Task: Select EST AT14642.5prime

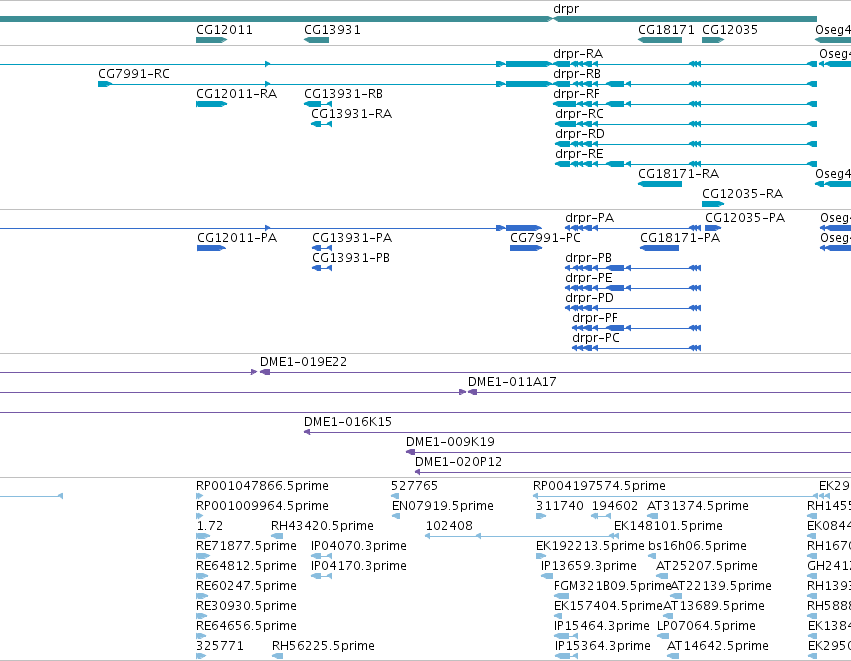Action: click(x=717, y=646)
